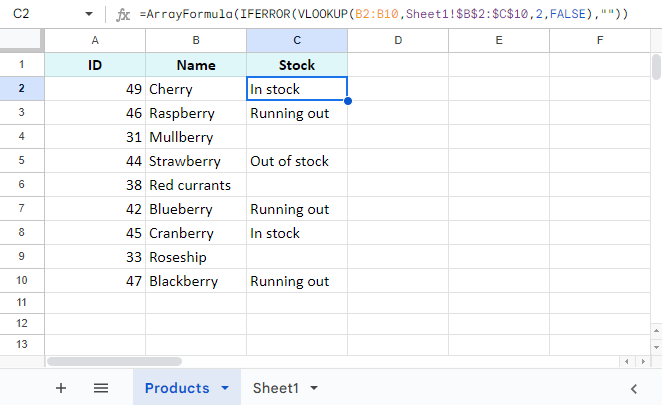Click the horizontal scrollbar thumb

tap(114, 362)
